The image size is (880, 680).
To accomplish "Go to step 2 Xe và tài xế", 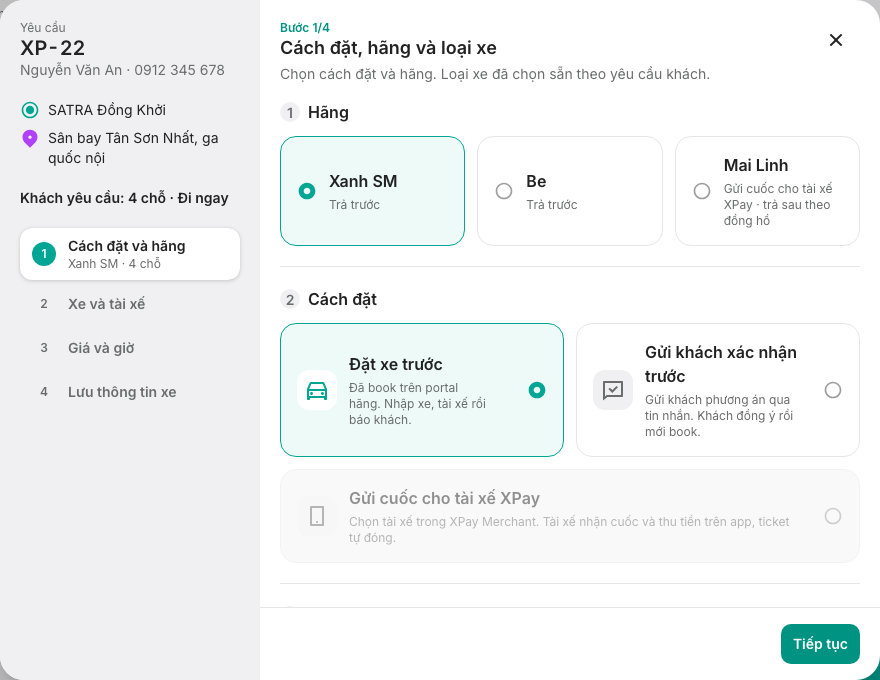I will coord(130,304).
